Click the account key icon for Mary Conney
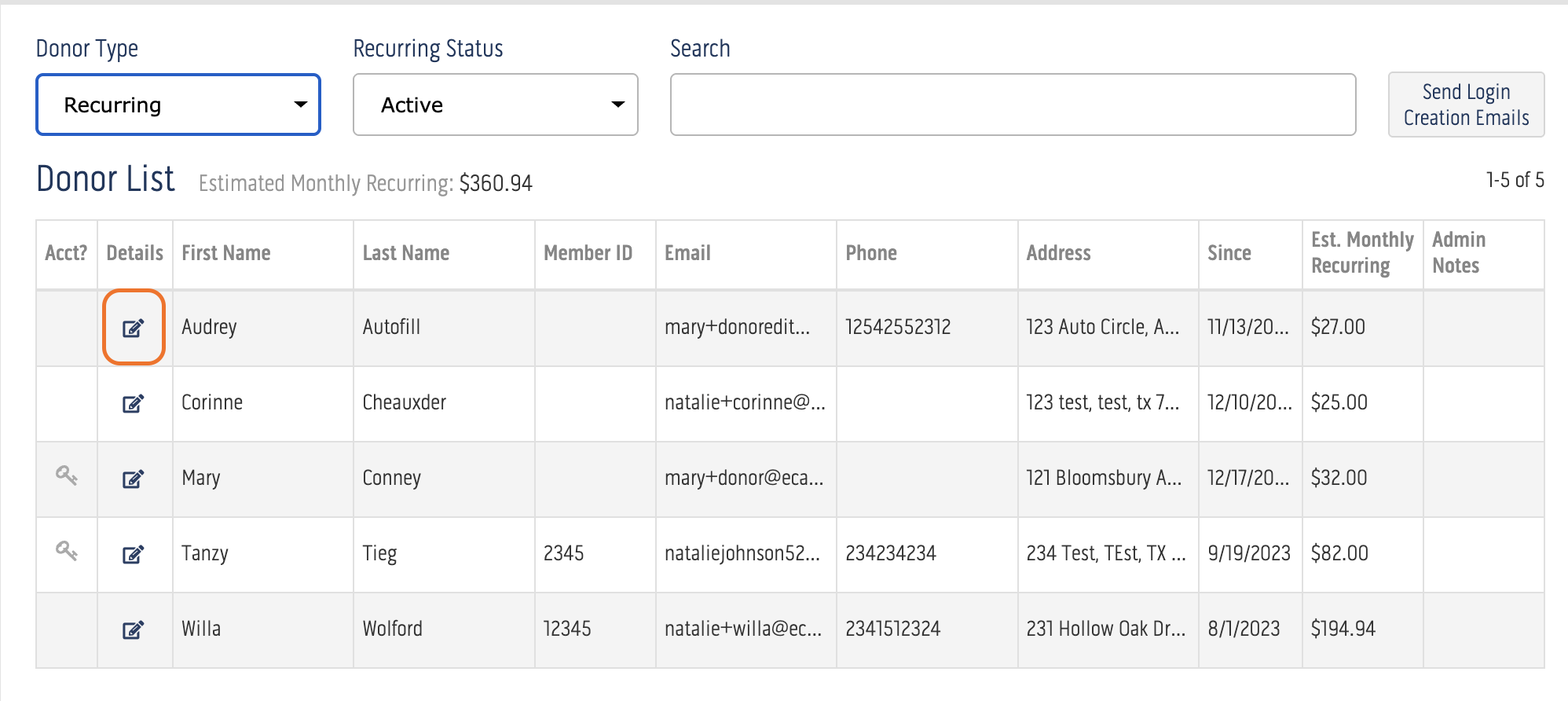The width and height of the screenshot is (1568, 701). 67,475
